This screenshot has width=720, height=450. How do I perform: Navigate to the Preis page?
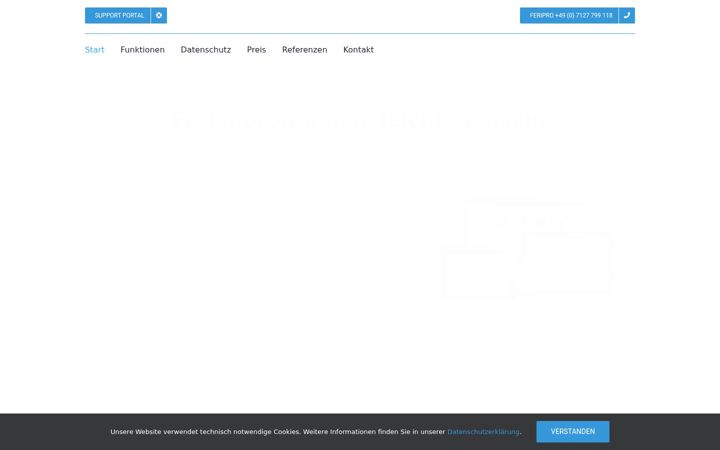256,50
